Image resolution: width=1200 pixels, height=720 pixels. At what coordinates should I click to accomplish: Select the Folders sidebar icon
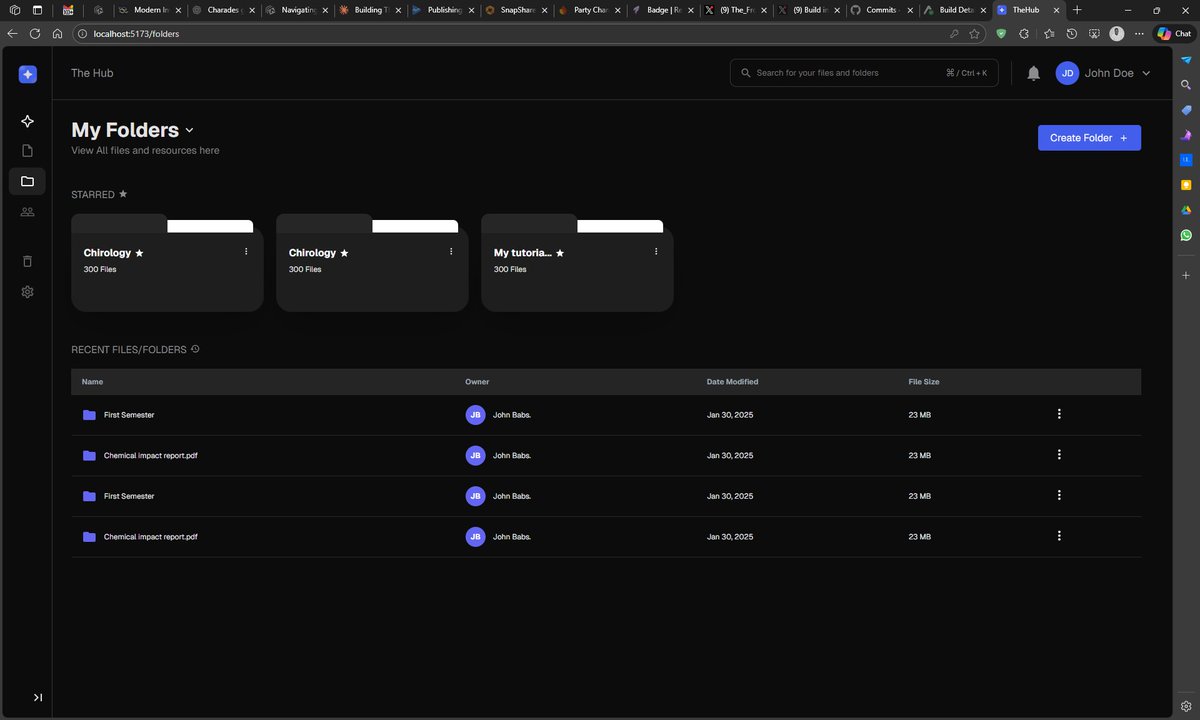27,181
